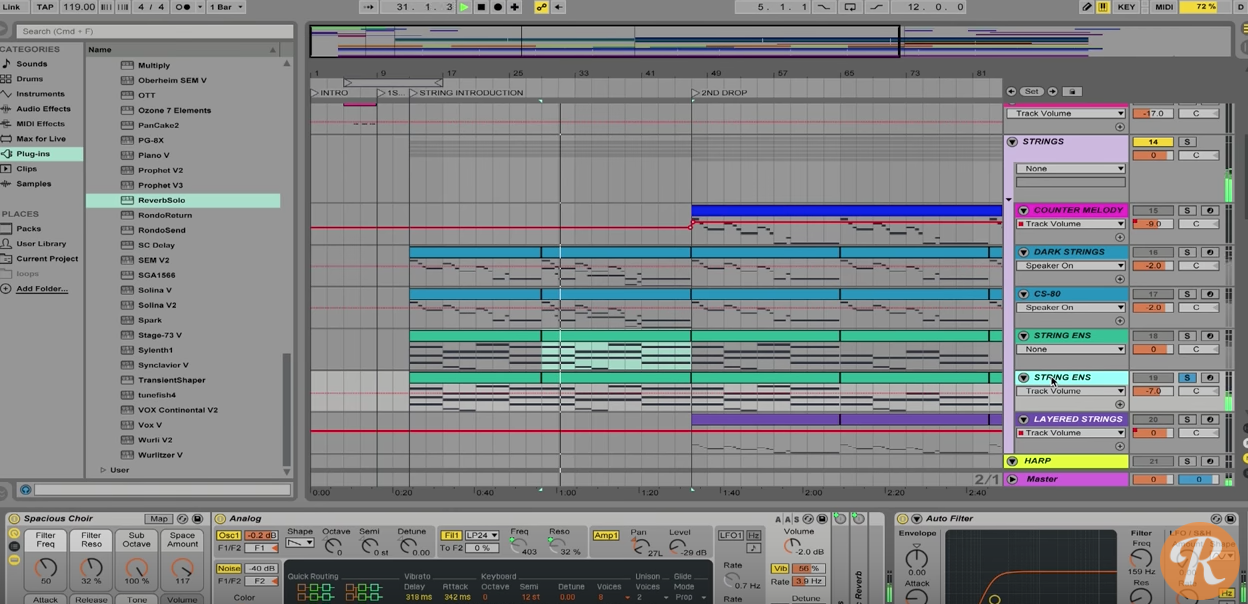Jump to 2ND DROP locator

click(719, 93)
